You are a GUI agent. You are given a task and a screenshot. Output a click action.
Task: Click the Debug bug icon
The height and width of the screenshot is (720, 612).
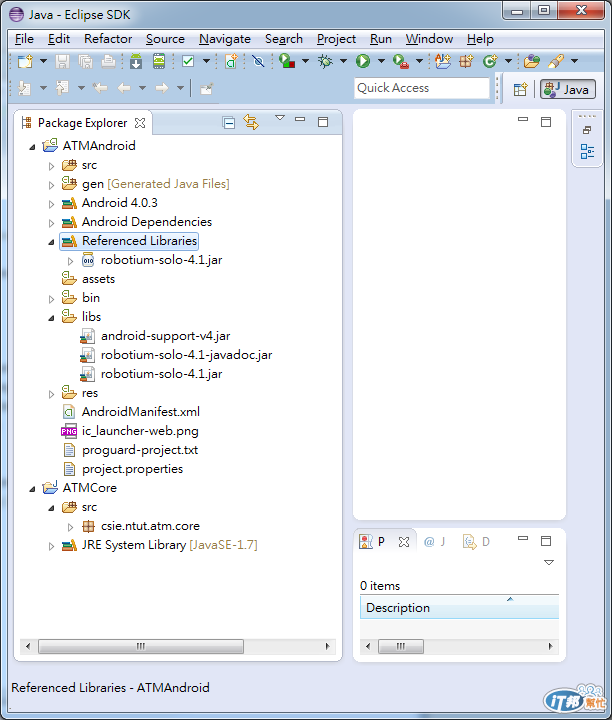325,61
